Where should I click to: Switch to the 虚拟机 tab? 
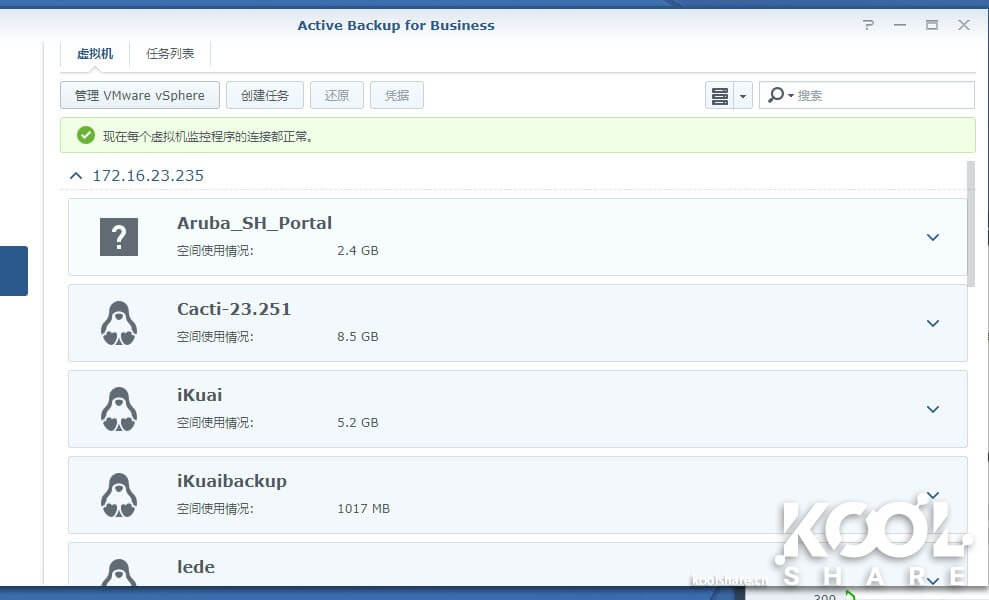click(x=95, y=54)
